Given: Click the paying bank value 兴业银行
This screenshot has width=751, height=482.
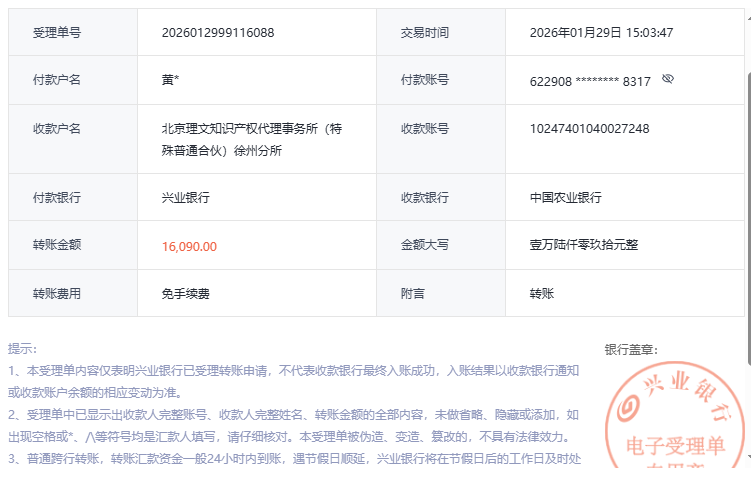Looking at the screenshot, I should (186, 198).
